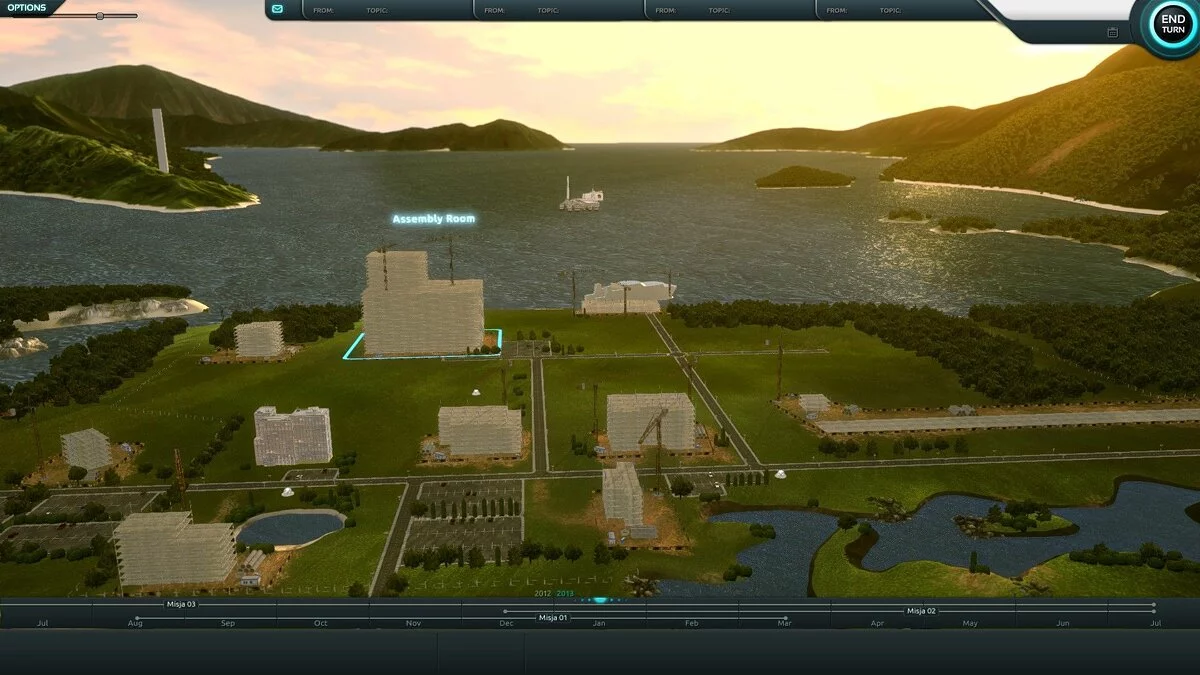The height and width of the screenshot is (675, 1200).
Task: Click the END TURN button
Action: click(1166, 26)
